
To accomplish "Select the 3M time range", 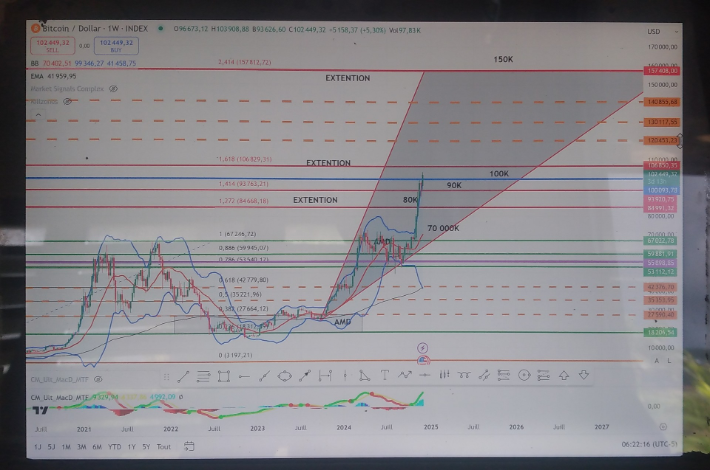I will click(82, 447).
